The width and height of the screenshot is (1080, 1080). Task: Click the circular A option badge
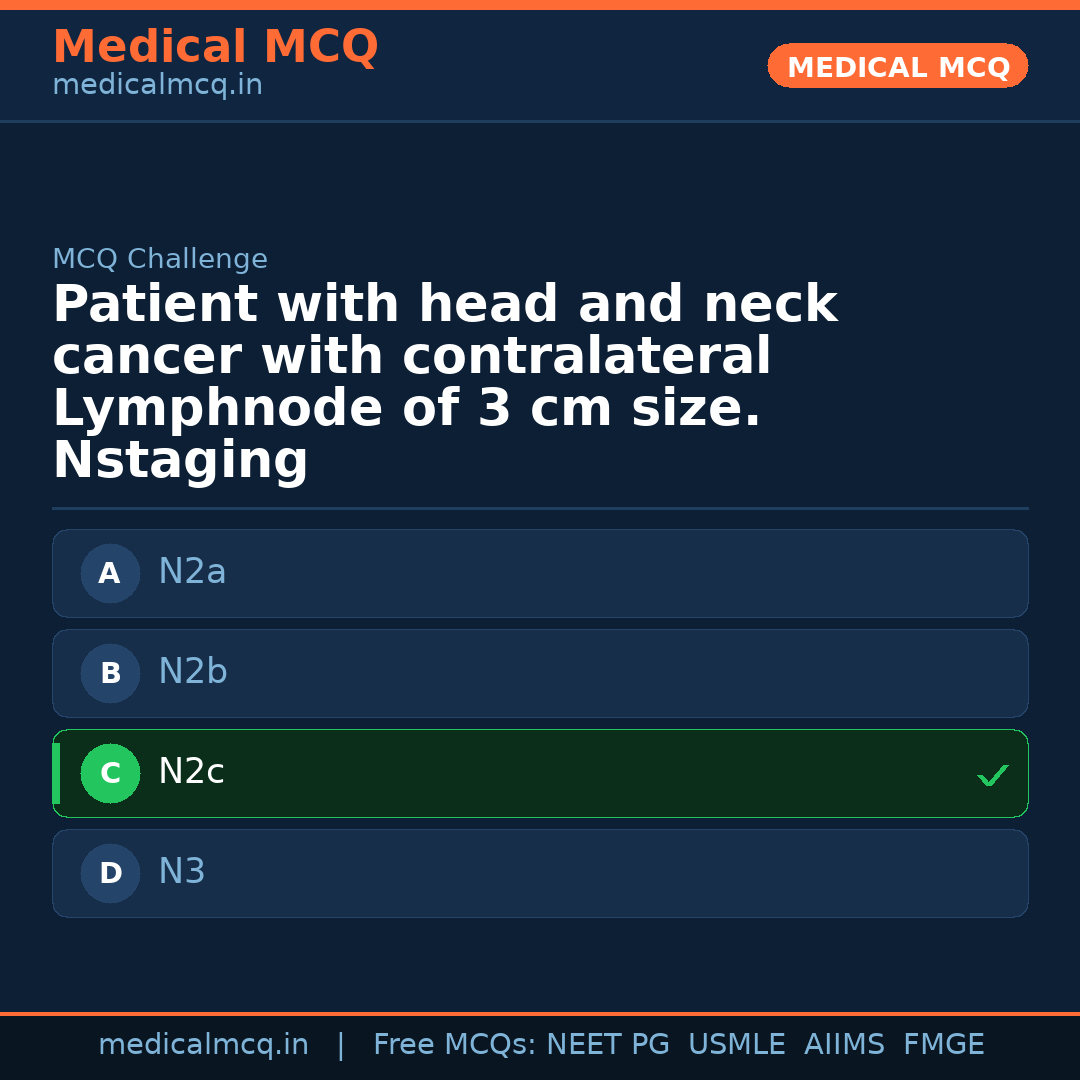click(110, 573)
